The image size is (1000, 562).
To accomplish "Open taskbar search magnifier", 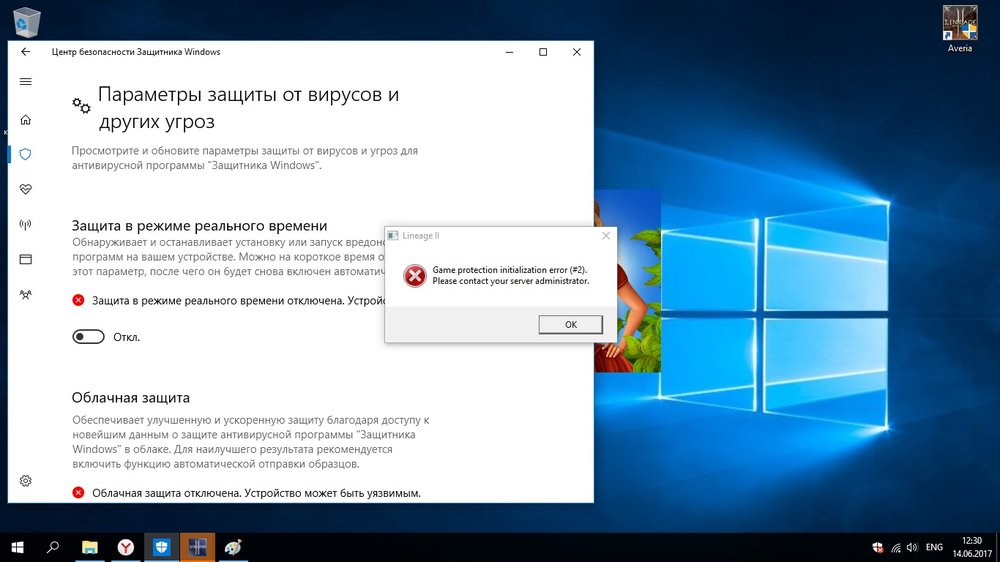I will 53,547.
